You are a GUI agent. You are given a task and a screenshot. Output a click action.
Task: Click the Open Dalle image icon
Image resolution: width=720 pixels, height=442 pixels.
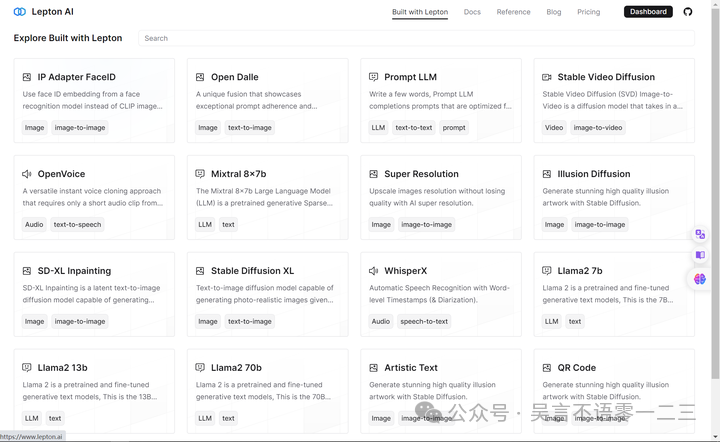(x=200, y=77)
